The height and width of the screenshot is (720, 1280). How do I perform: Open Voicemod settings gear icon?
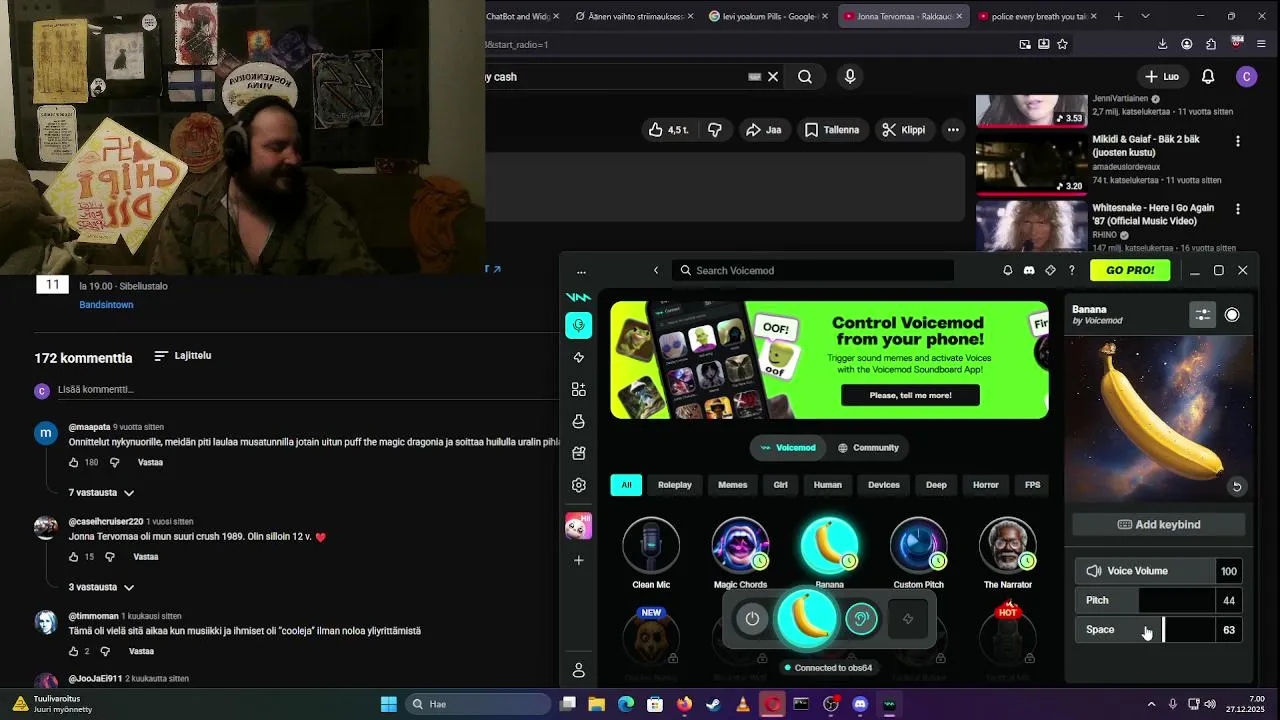pos(579,485)
